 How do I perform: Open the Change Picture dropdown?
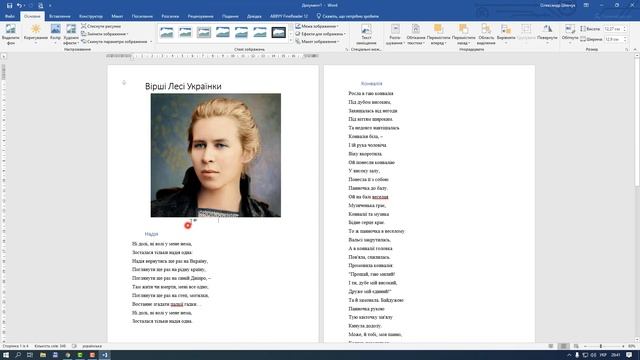coord(104,34)
